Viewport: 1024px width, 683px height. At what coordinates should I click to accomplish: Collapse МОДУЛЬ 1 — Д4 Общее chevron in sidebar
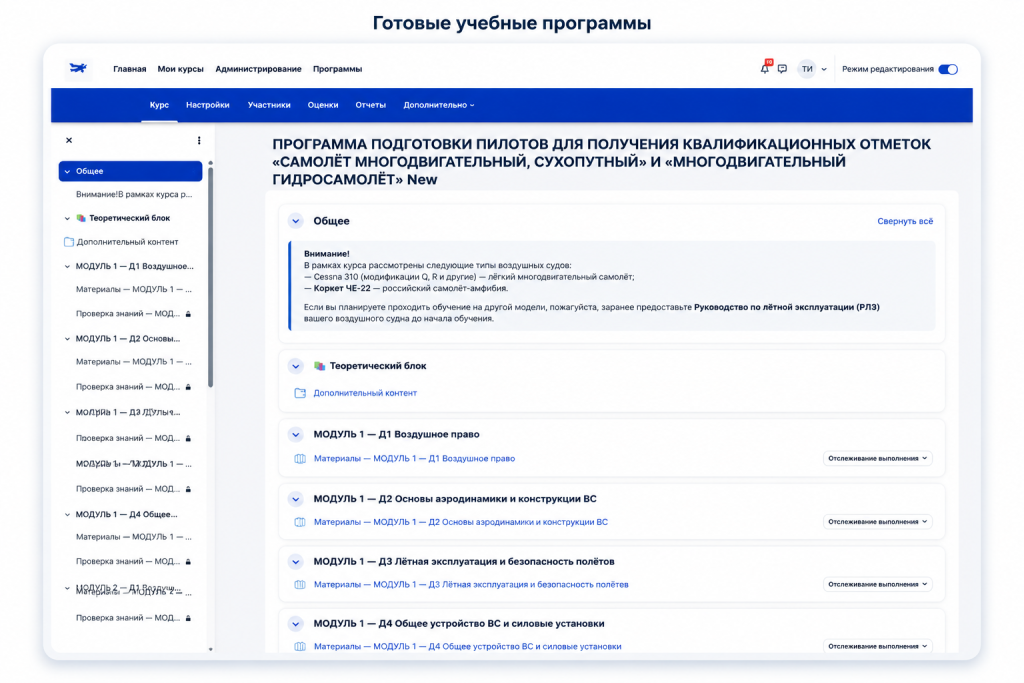pos(67,515)
